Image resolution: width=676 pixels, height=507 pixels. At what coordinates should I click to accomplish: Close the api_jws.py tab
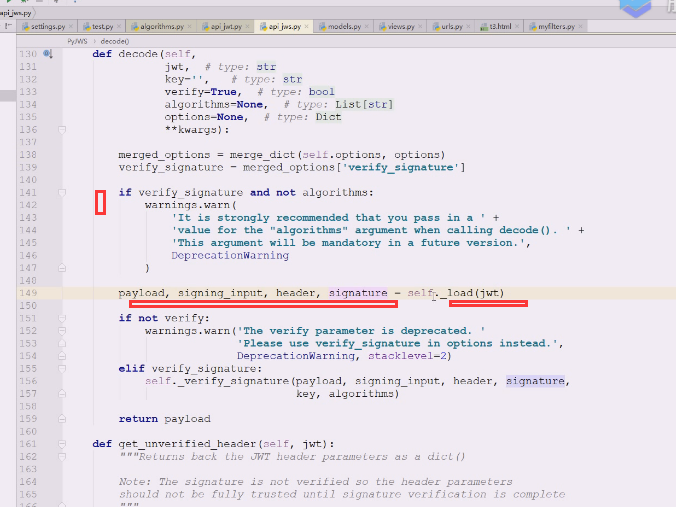coord(307,27)
